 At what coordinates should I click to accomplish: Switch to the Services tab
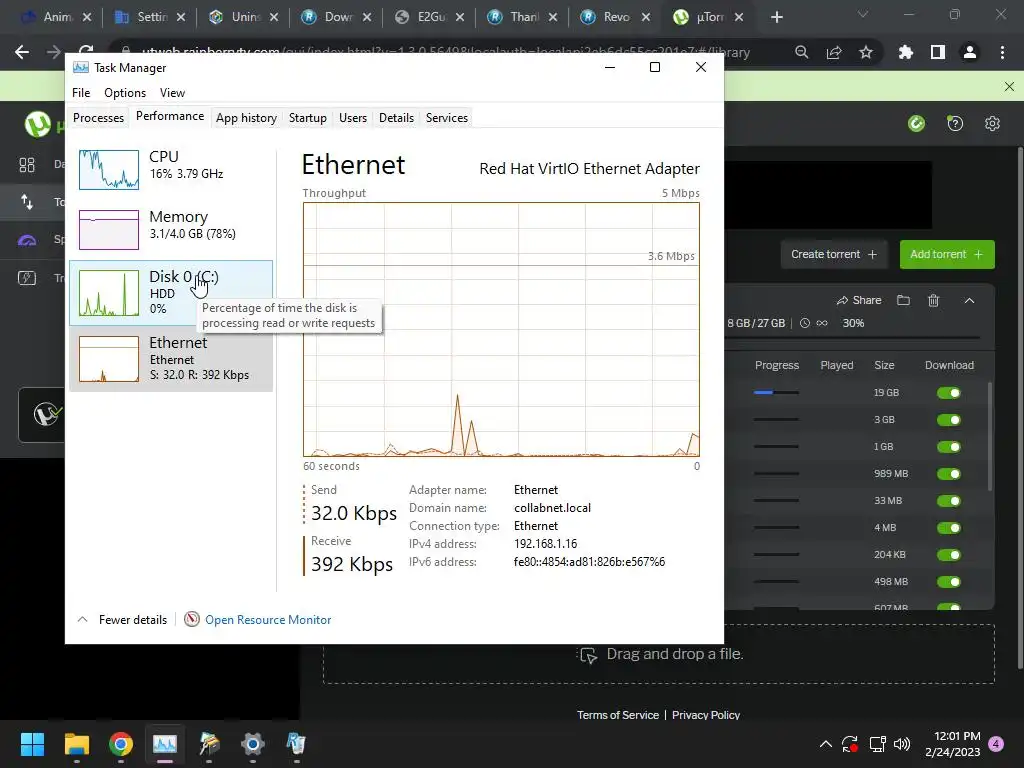tap(447, 118)
